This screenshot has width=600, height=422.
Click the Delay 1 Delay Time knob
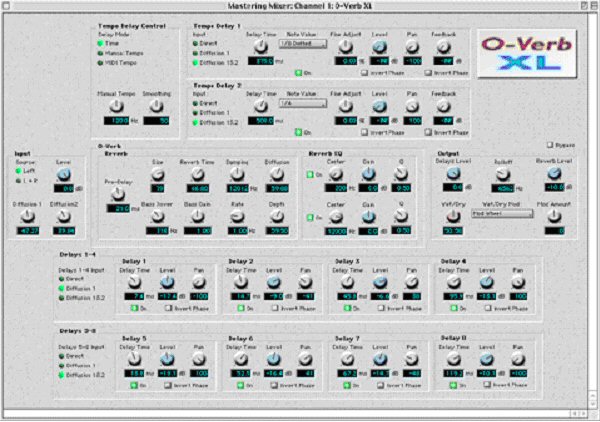click(134, 283)
